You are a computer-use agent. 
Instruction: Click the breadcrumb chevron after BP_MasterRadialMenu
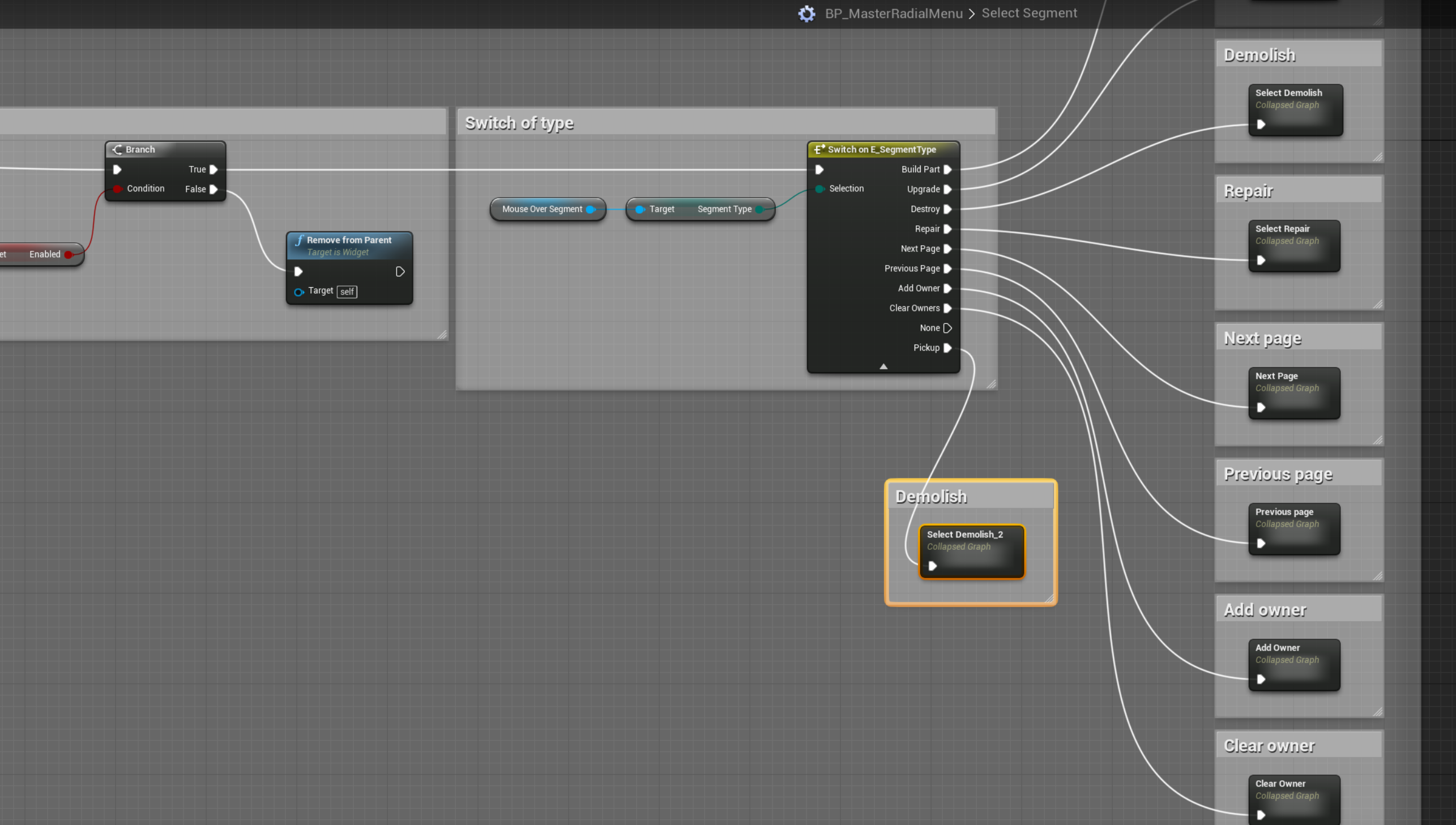[x=972, y=14]
